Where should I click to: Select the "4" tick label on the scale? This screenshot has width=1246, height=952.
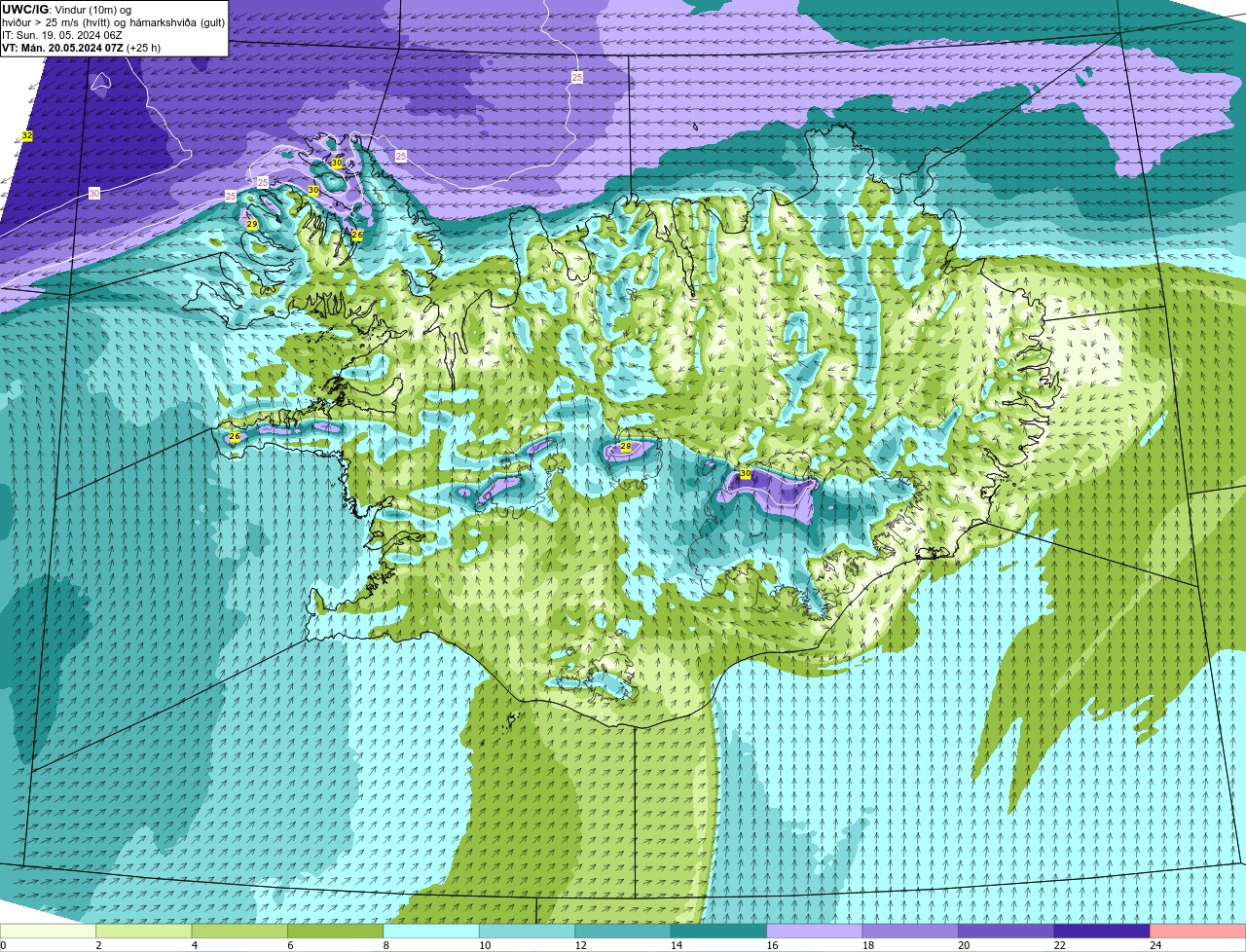pyautogui.click(x=195, y=945)
